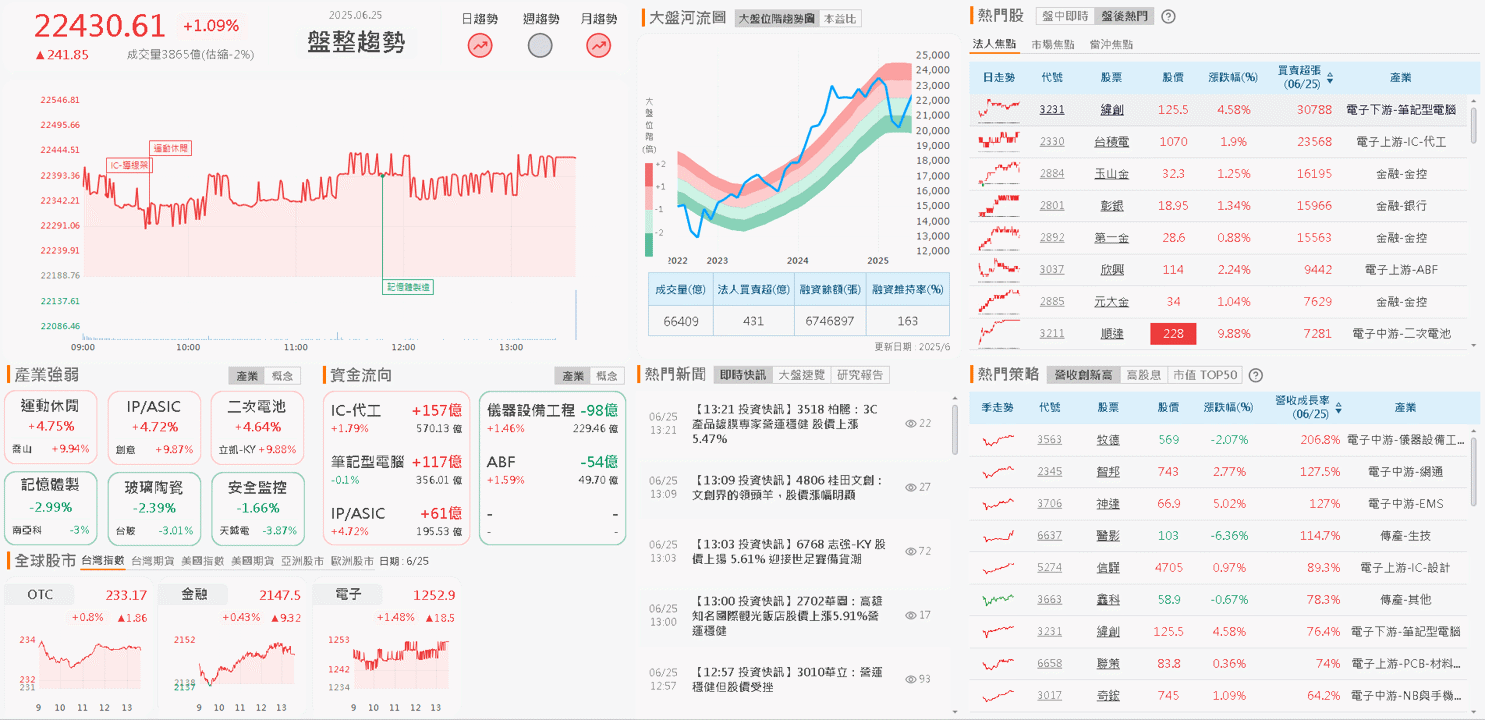The width and height of the screenshot is (1485, 720).
Task: Click 儀器設備工程 -98億 fund flow row
Action: click(x=552, y=418)
